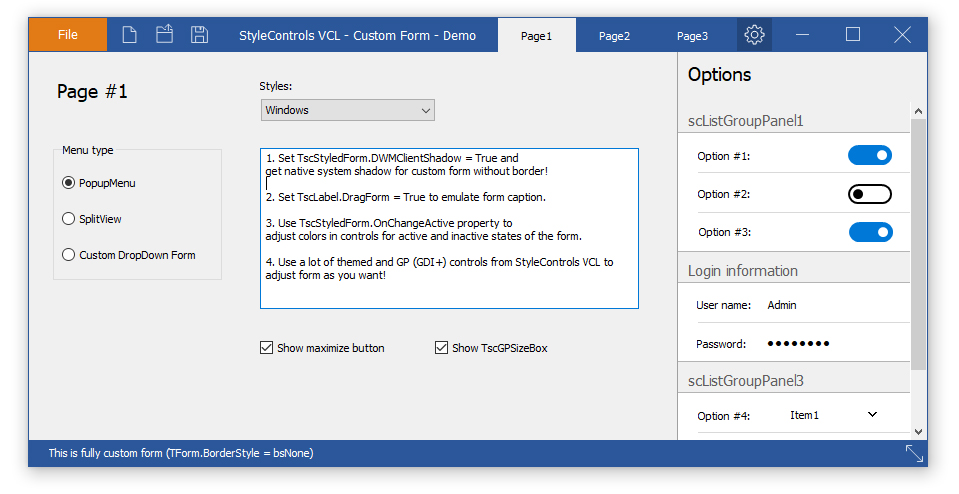Viewport: 959px width, 494px height.
Task: Click the Password field
Action: point(835,344)
